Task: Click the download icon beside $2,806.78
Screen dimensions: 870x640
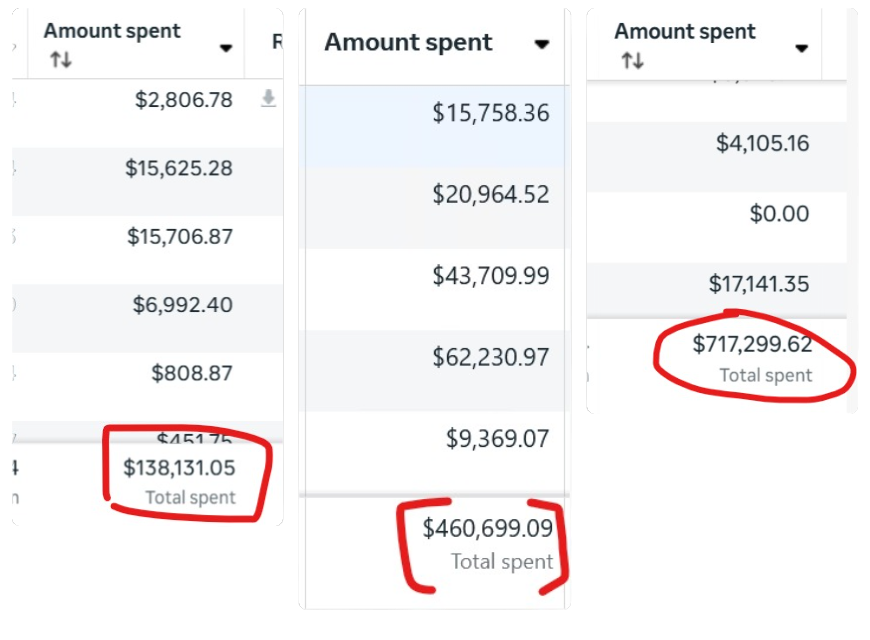Action: [269, 98]
